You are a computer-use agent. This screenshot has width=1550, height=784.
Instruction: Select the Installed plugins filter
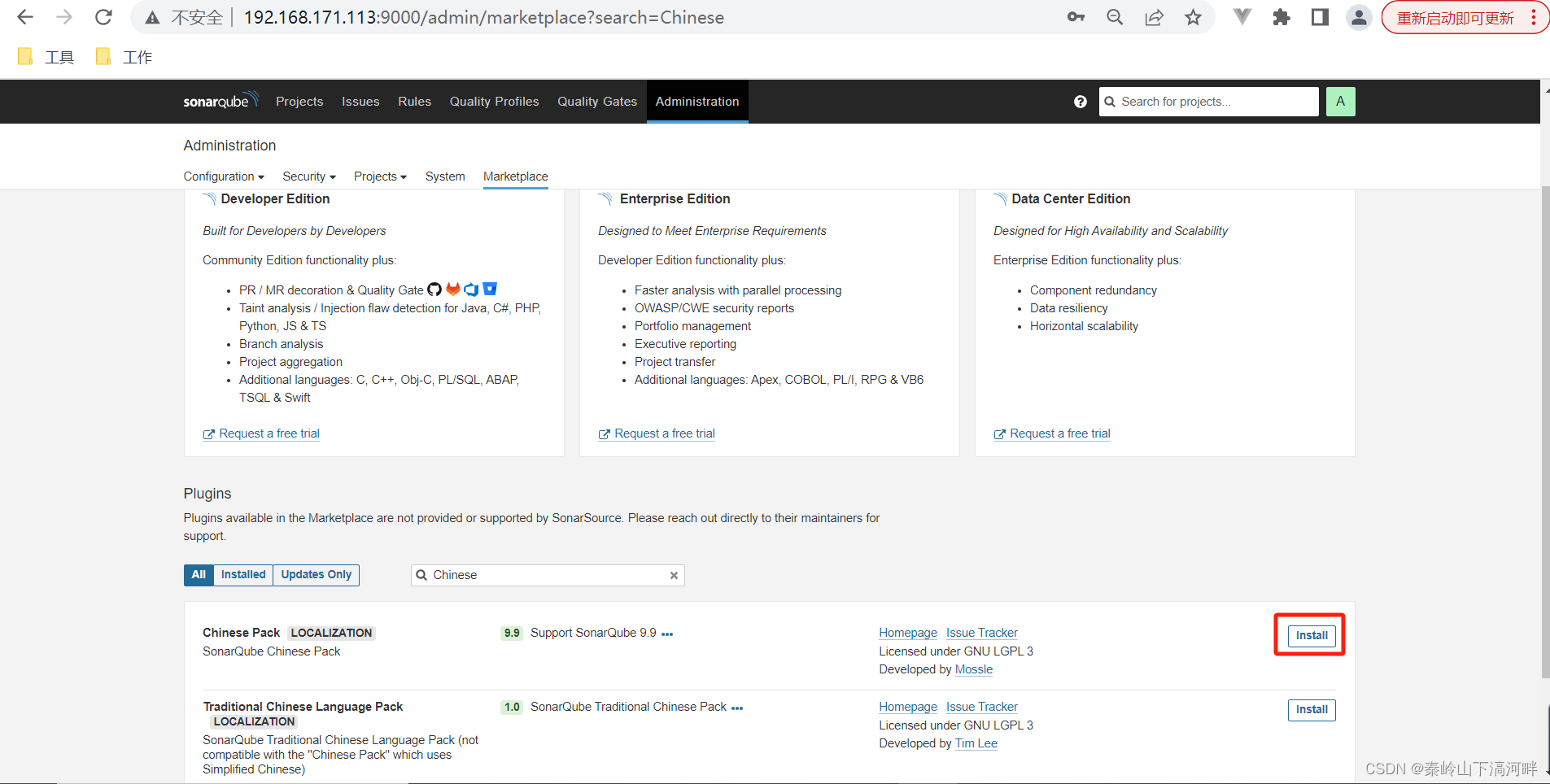(242, 575)
